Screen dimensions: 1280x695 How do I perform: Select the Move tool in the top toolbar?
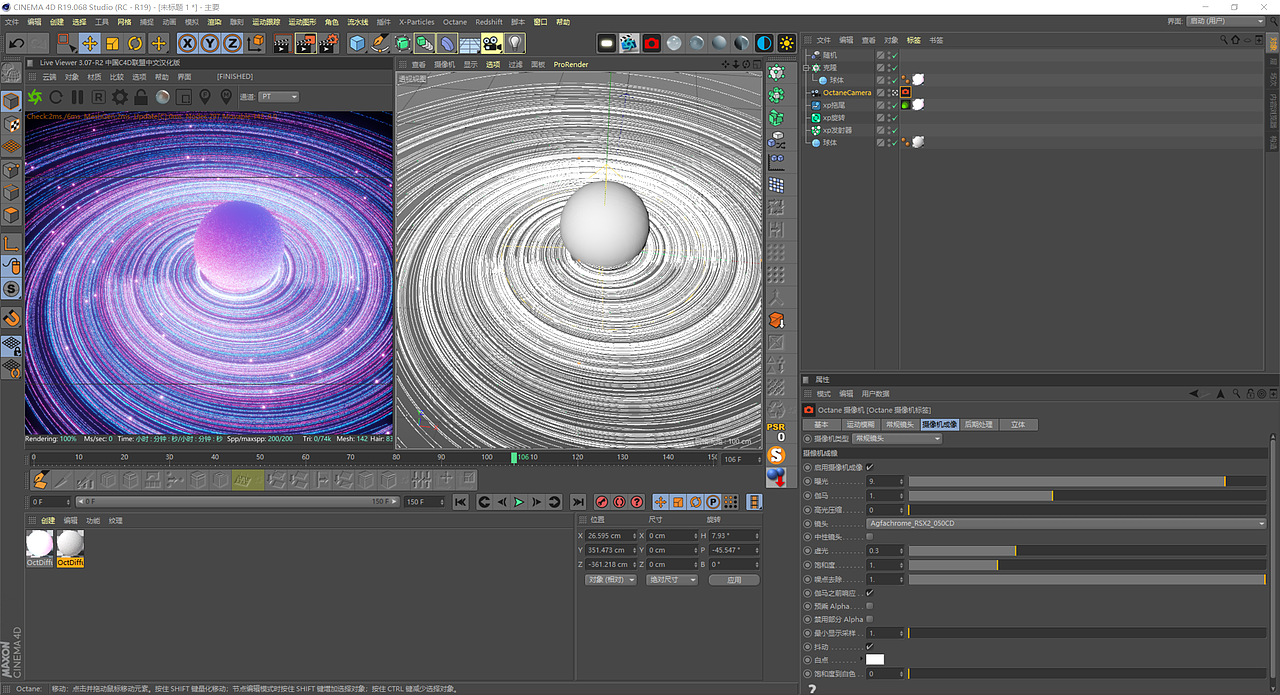coord(90,43)
